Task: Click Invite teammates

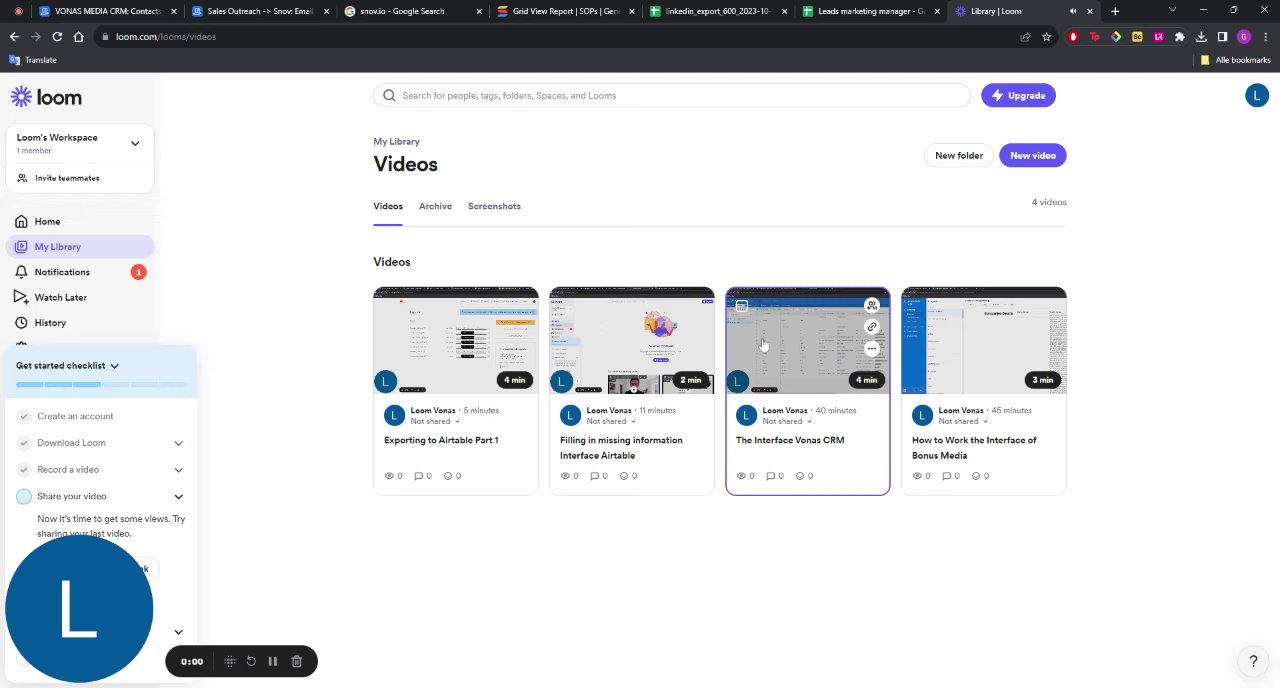Action: 67,178
